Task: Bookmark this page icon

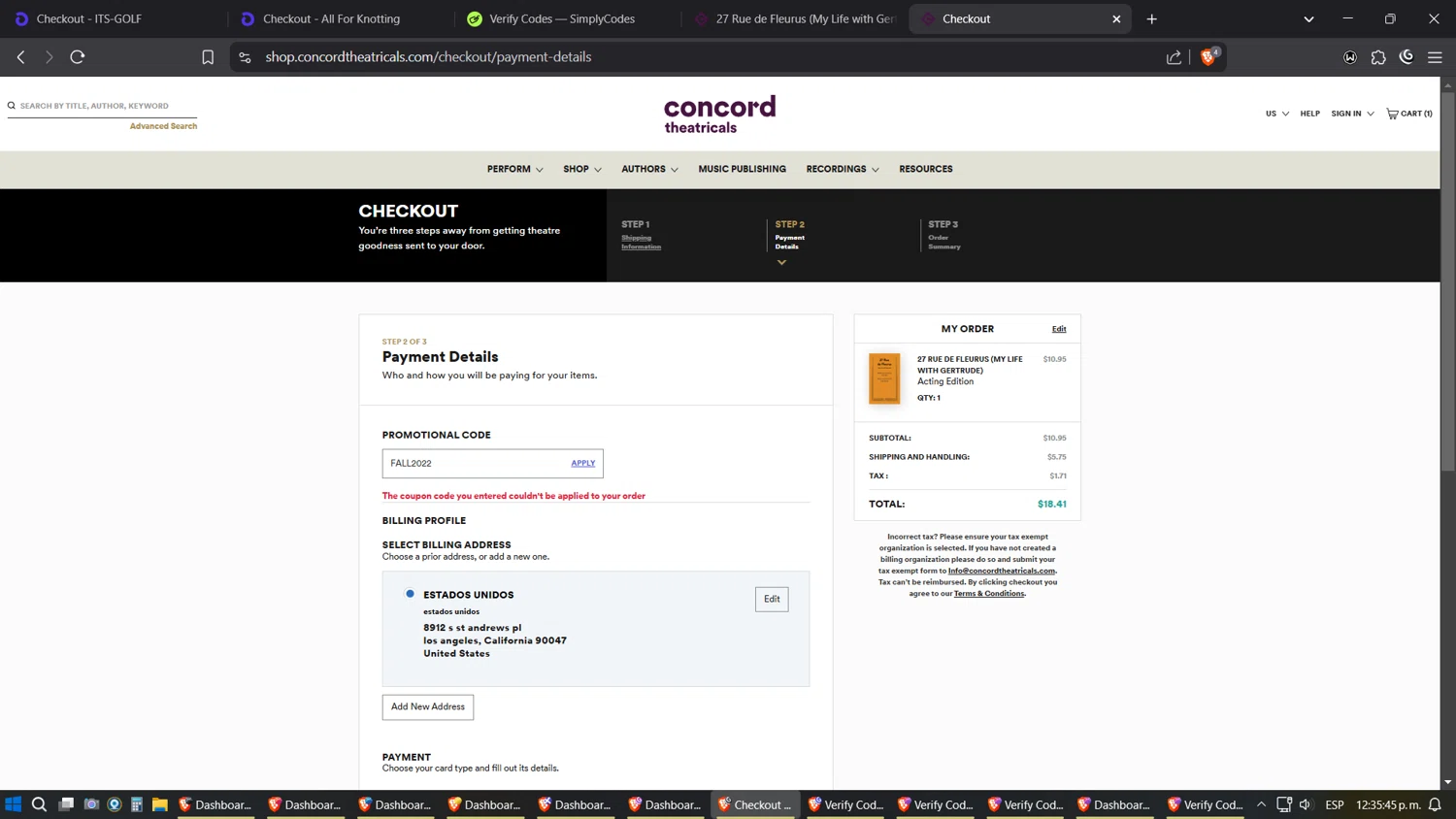Action: tap(208, 57)
